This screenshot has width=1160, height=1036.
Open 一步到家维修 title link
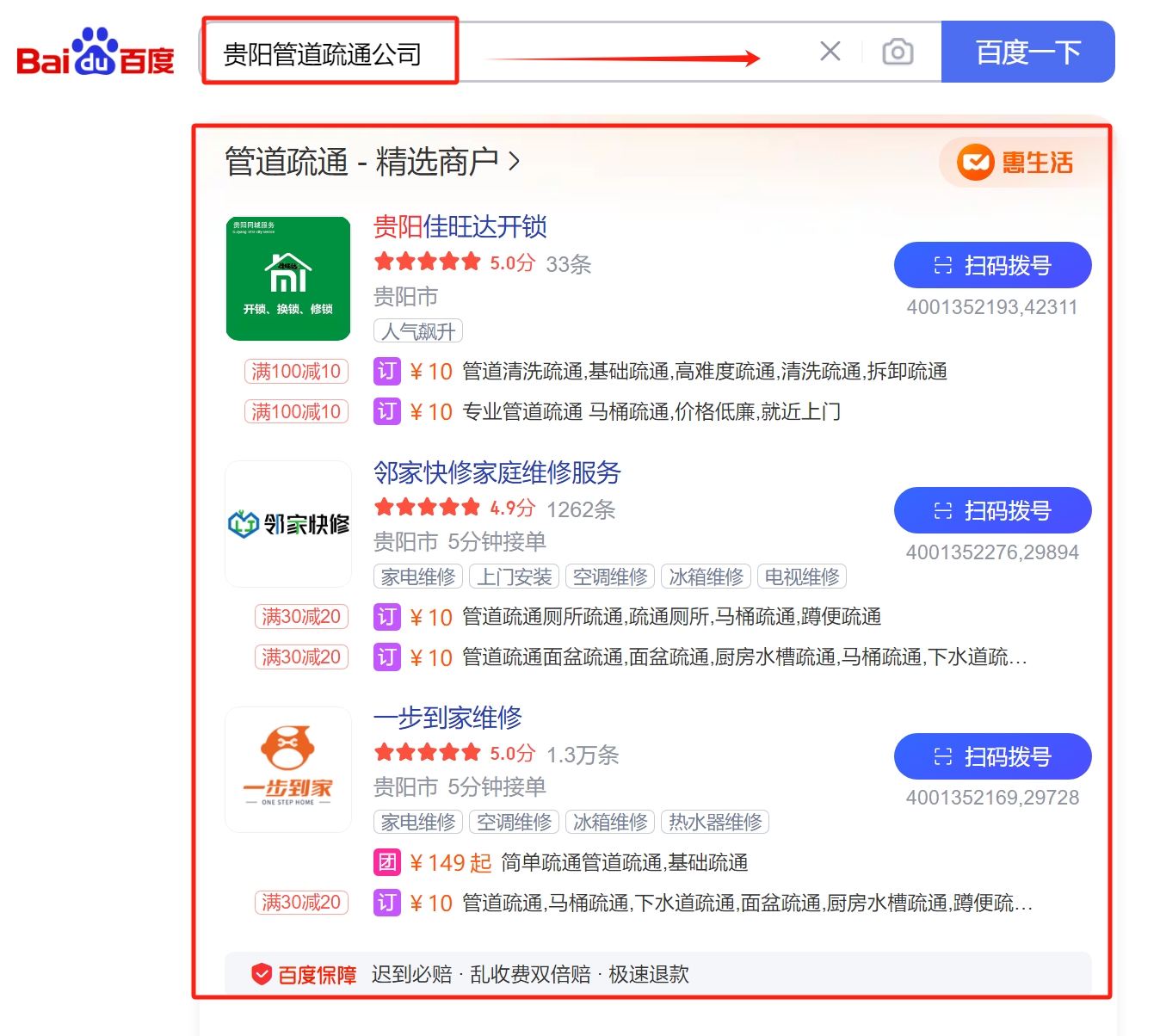[447, 718]
